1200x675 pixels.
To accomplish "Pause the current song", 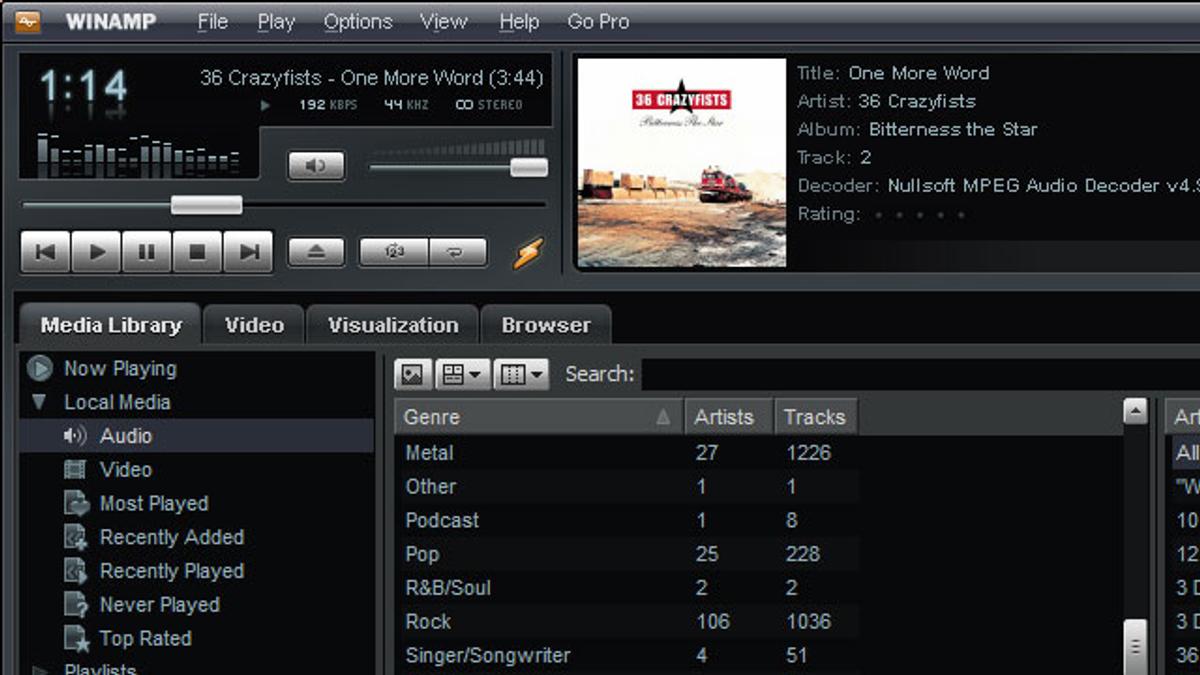I will coord(147,252).
